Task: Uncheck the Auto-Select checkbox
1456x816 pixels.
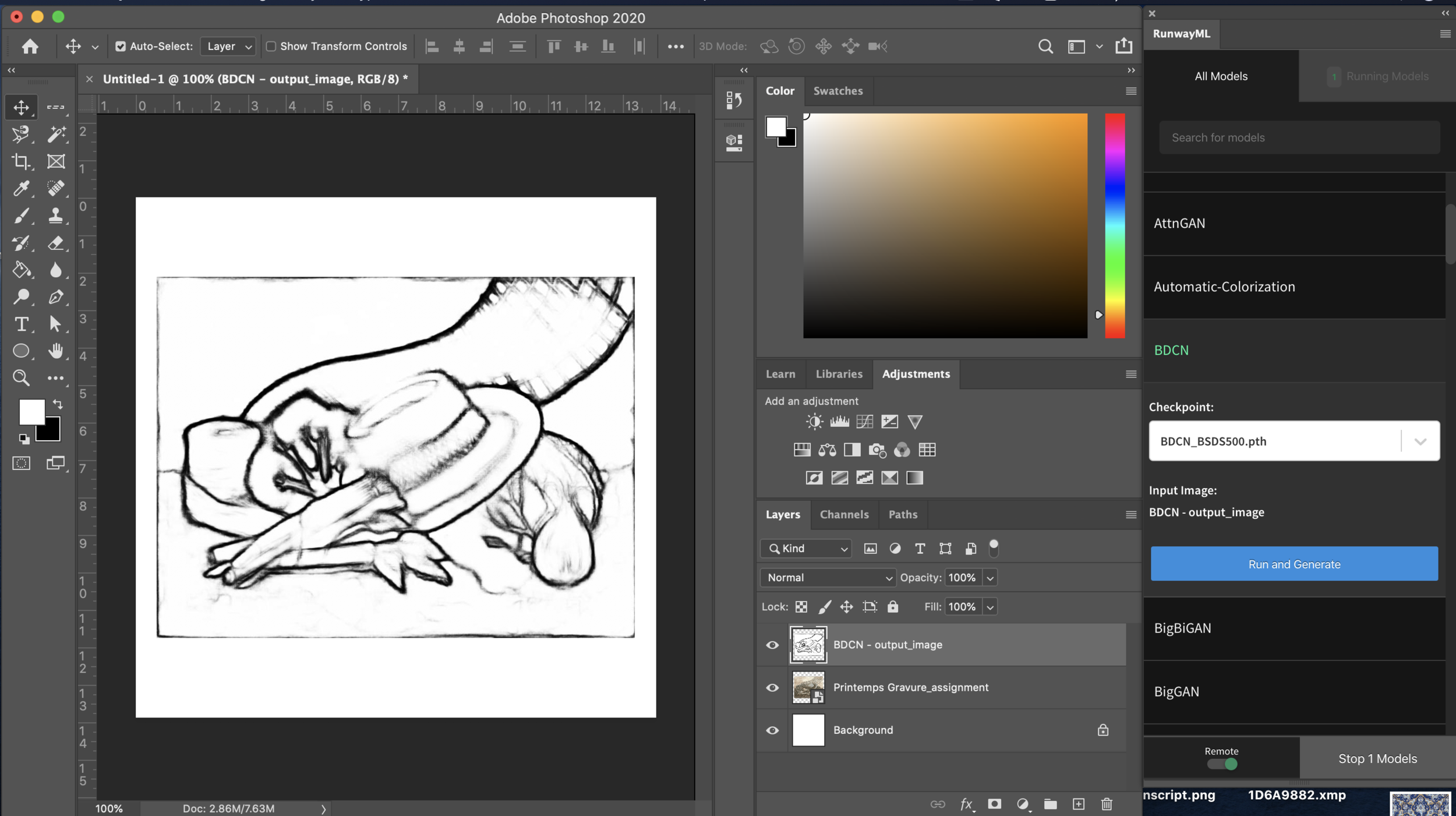Action: click(121, 47)
